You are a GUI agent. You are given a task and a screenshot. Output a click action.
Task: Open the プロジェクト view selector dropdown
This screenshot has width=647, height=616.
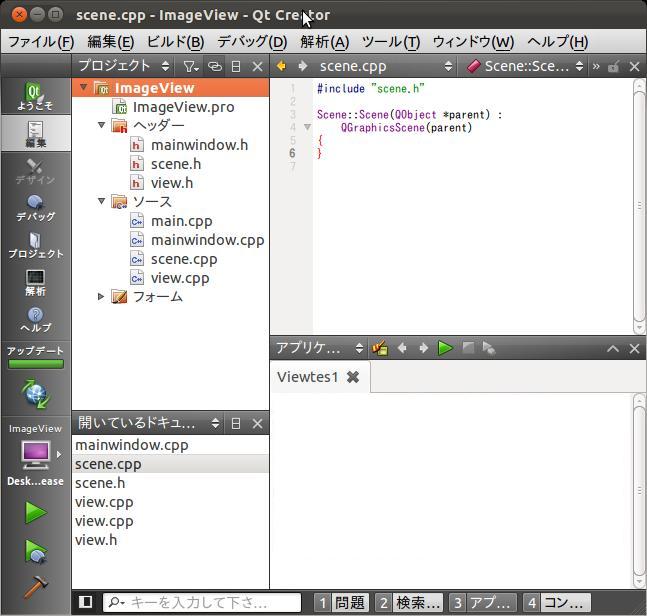tap(123, 66)
